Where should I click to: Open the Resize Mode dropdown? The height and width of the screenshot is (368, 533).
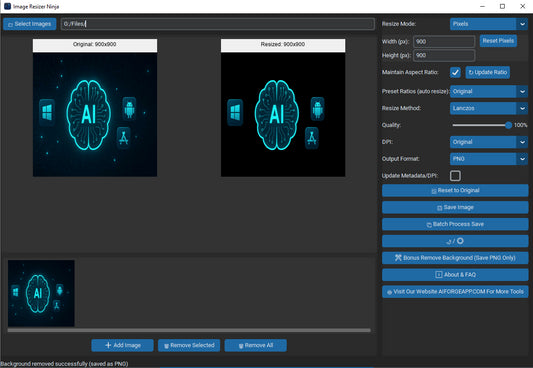pos(488,24)
